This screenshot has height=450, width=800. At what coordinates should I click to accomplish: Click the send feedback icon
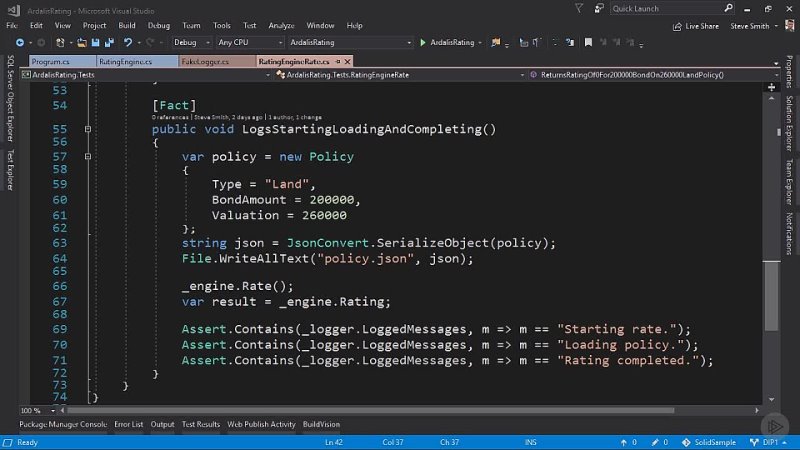point(599,8)
